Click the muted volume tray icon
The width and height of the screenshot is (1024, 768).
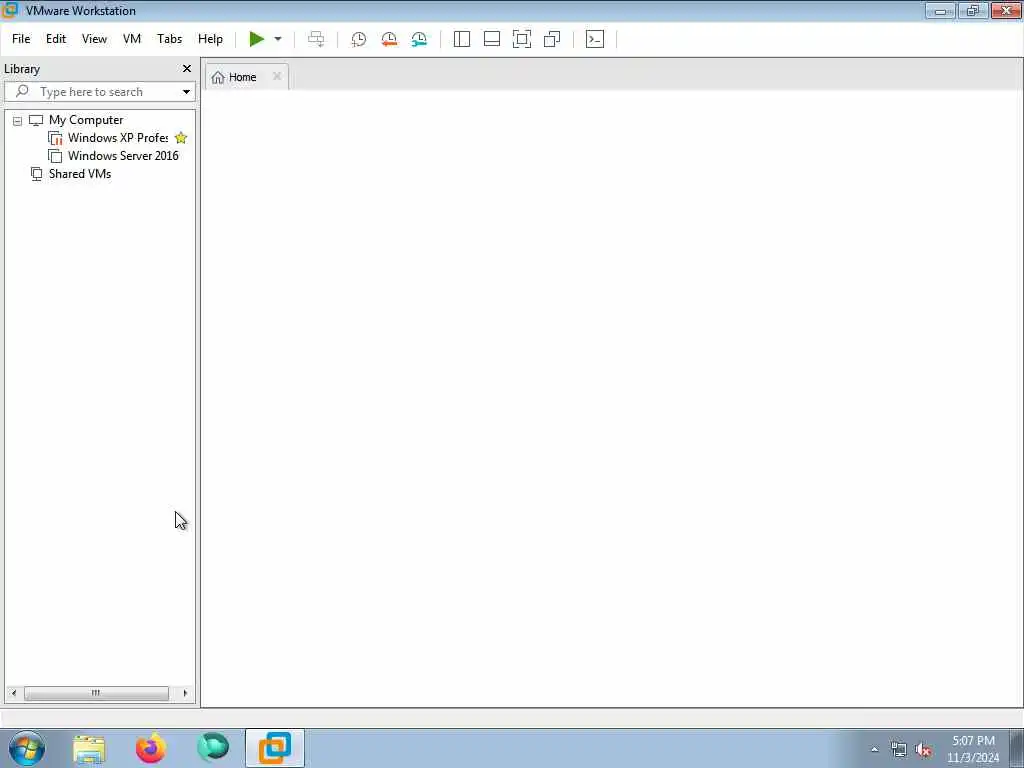tap(923, 750)
